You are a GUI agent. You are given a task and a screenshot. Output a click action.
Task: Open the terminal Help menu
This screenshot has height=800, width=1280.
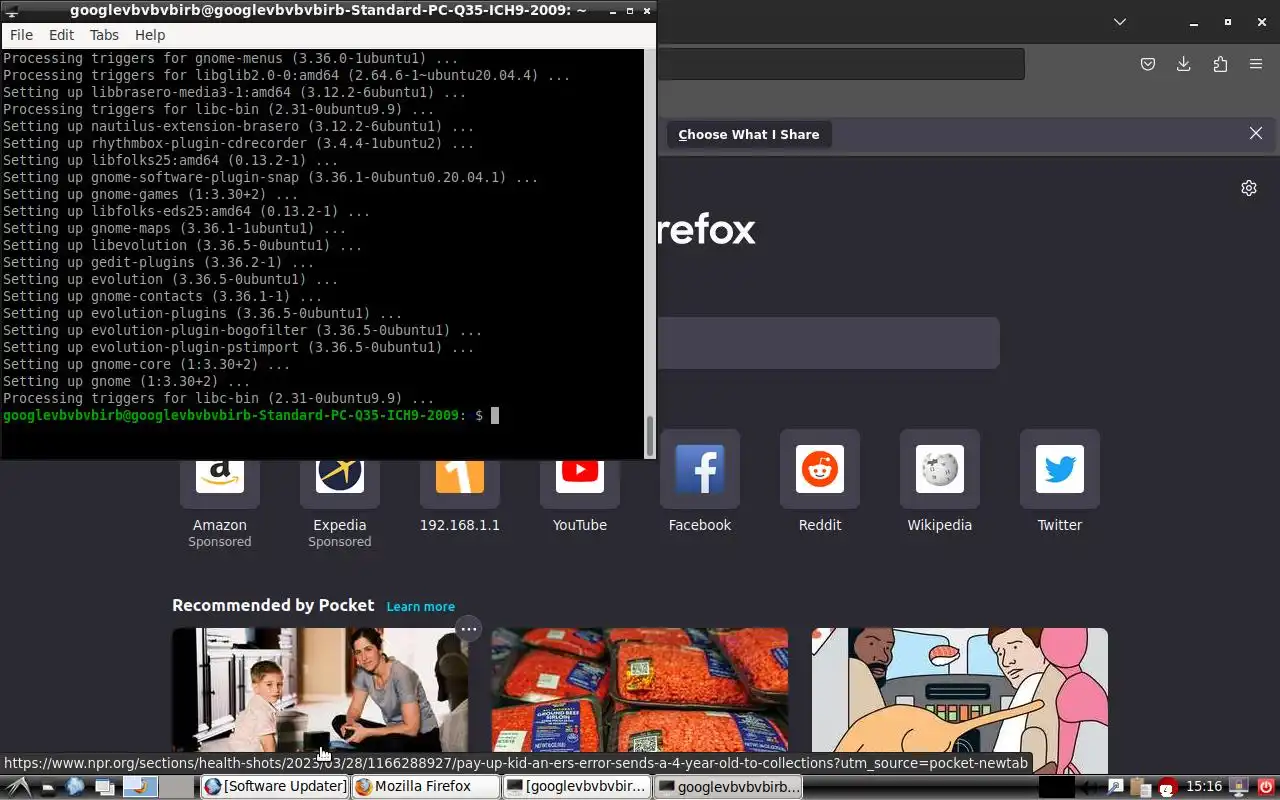(150, 35)
